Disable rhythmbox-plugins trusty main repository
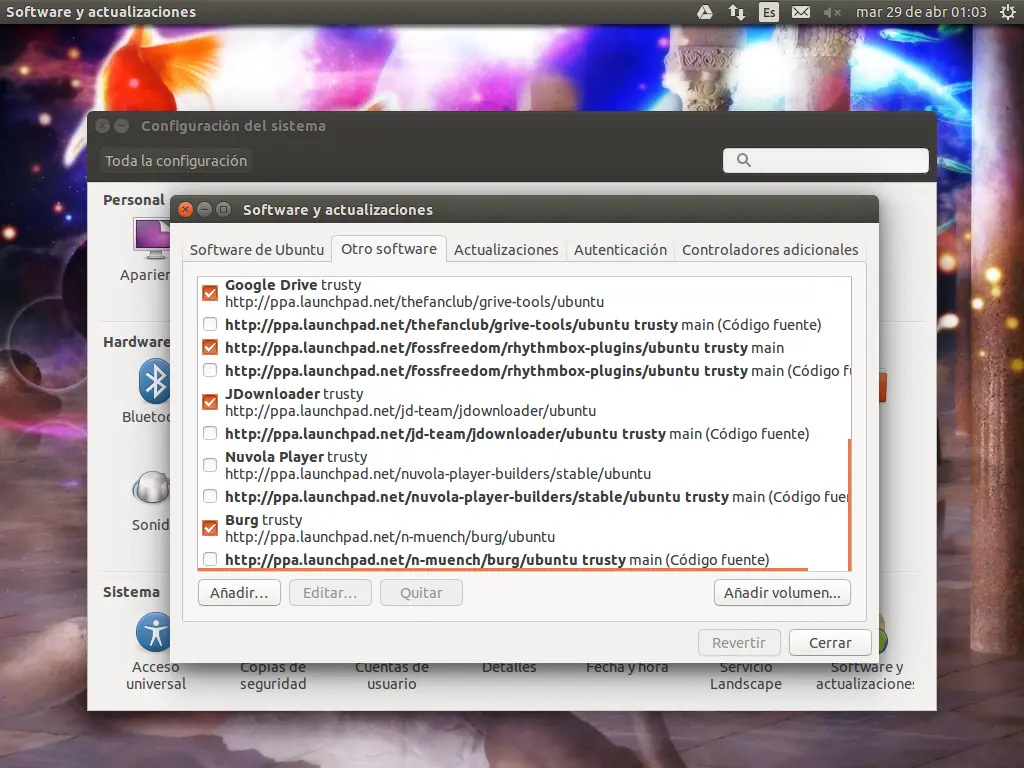This screenshot has height=768, width=1024. [x=210, y=347]
